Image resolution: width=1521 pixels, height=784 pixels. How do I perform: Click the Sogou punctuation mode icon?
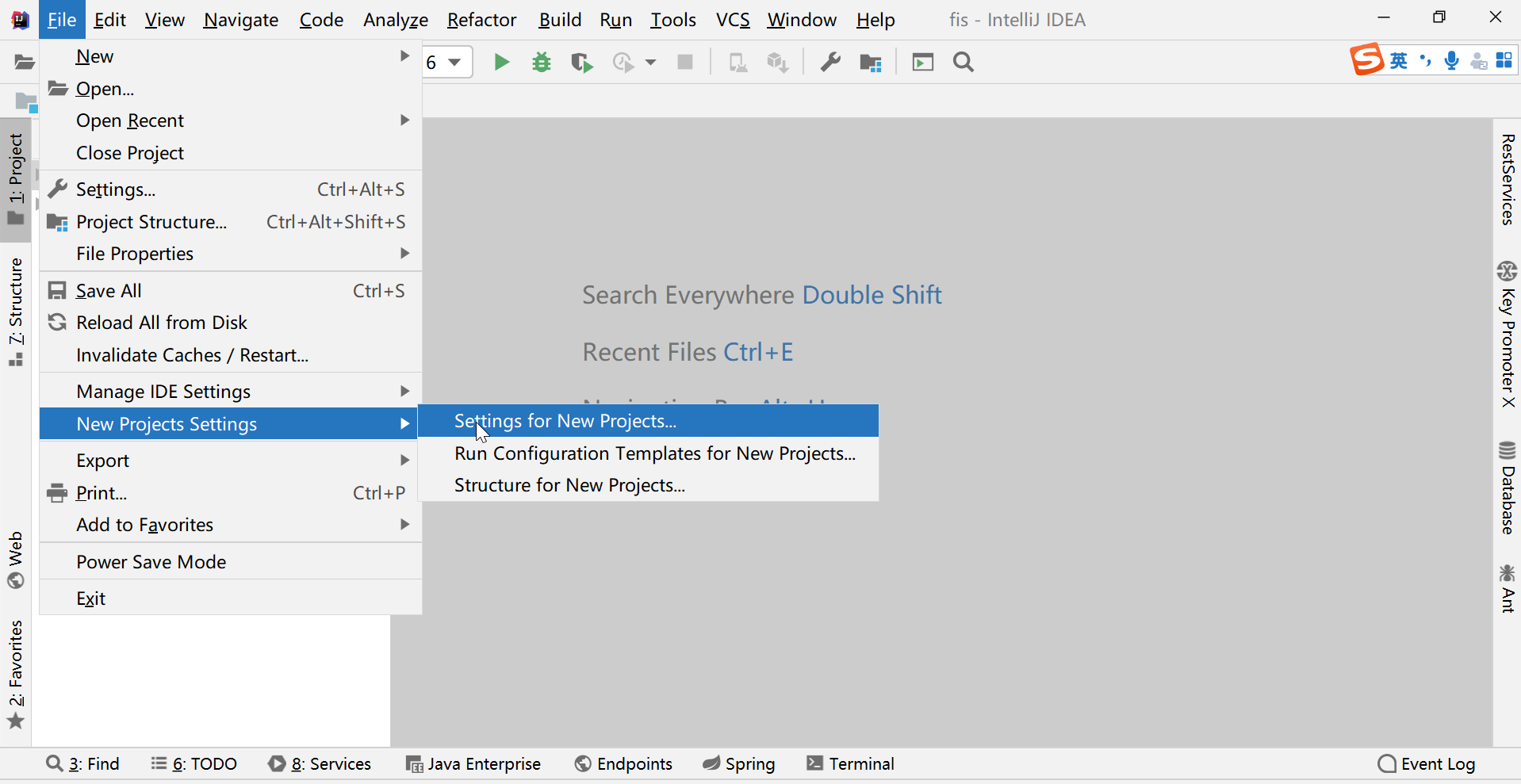[1426, 60]
